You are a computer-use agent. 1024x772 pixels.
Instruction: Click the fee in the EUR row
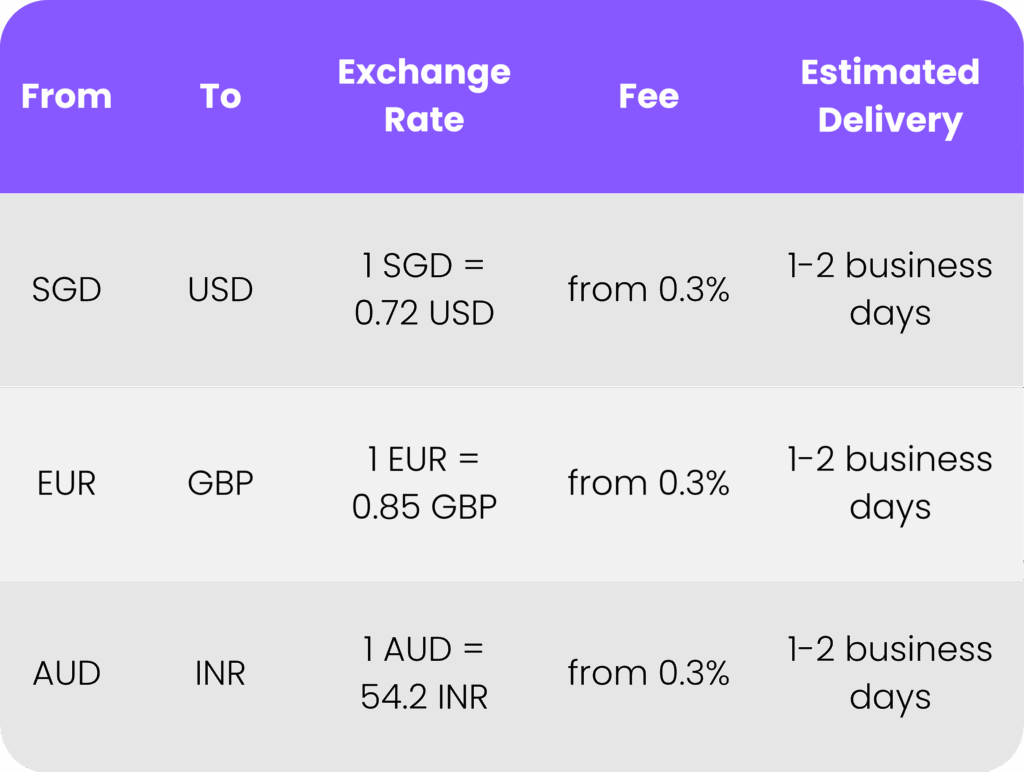tap(648, 484)
